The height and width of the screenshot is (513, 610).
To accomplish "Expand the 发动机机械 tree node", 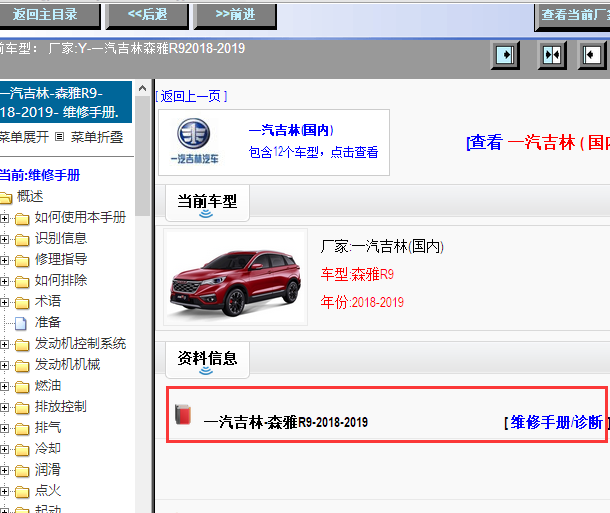I will point(4,365).
